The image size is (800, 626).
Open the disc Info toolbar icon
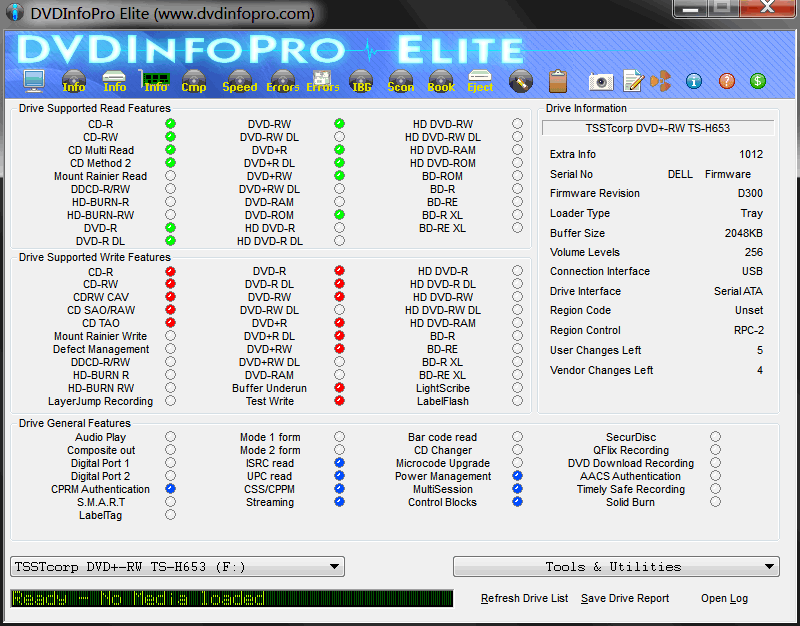pyautogui.click(x=73, y=82)
